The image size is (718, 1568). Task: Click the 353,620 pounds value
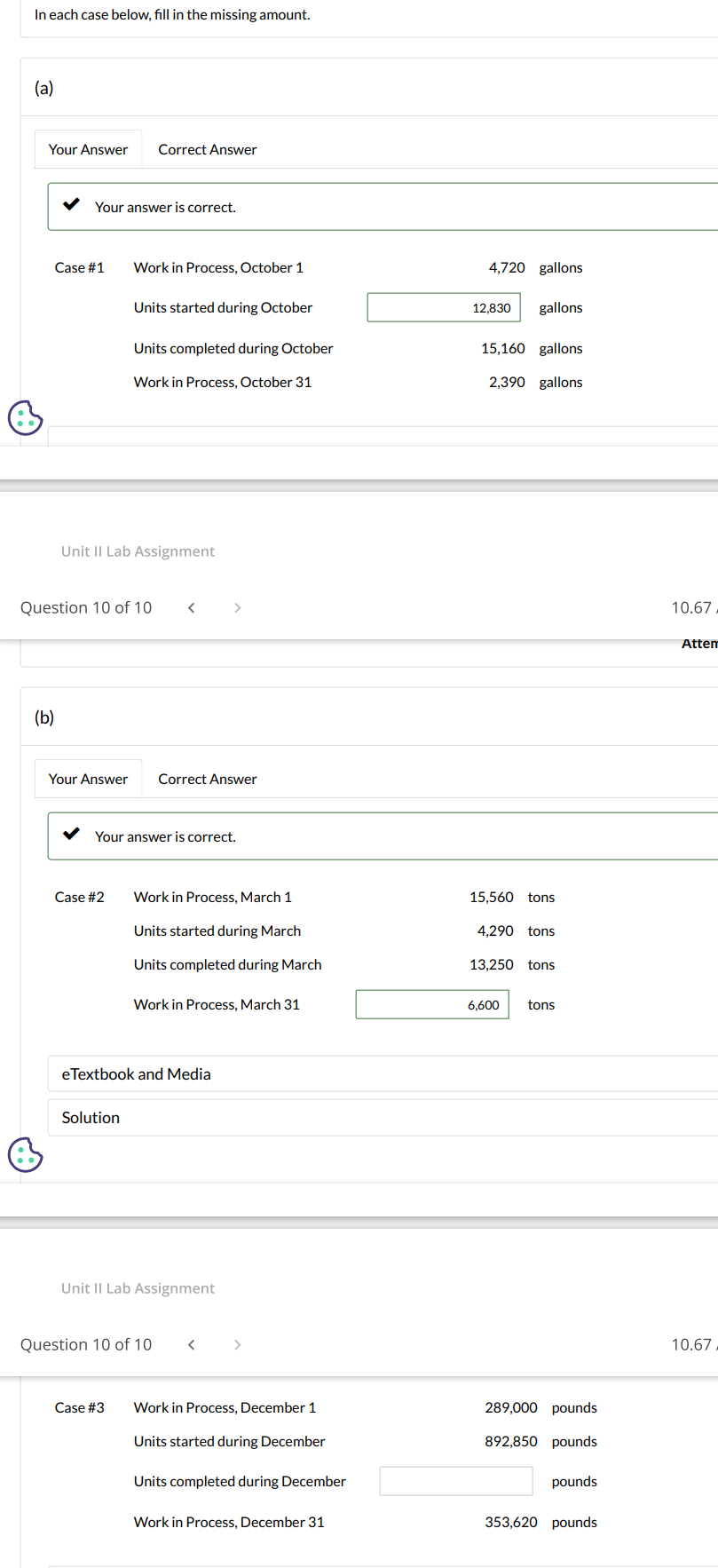pos(511,1523)
